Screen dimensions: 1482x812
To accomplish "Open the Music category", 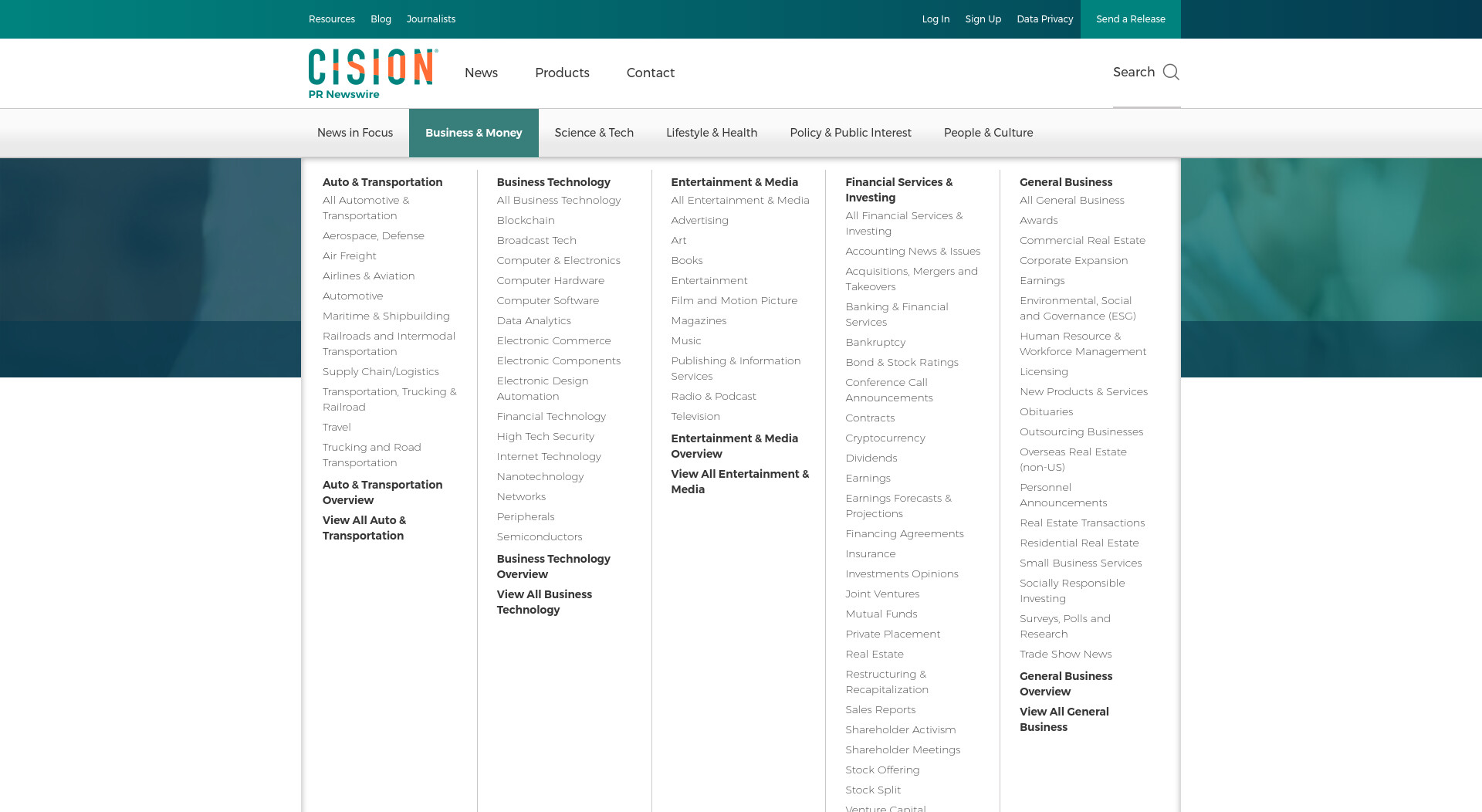I will click(685, 341).
